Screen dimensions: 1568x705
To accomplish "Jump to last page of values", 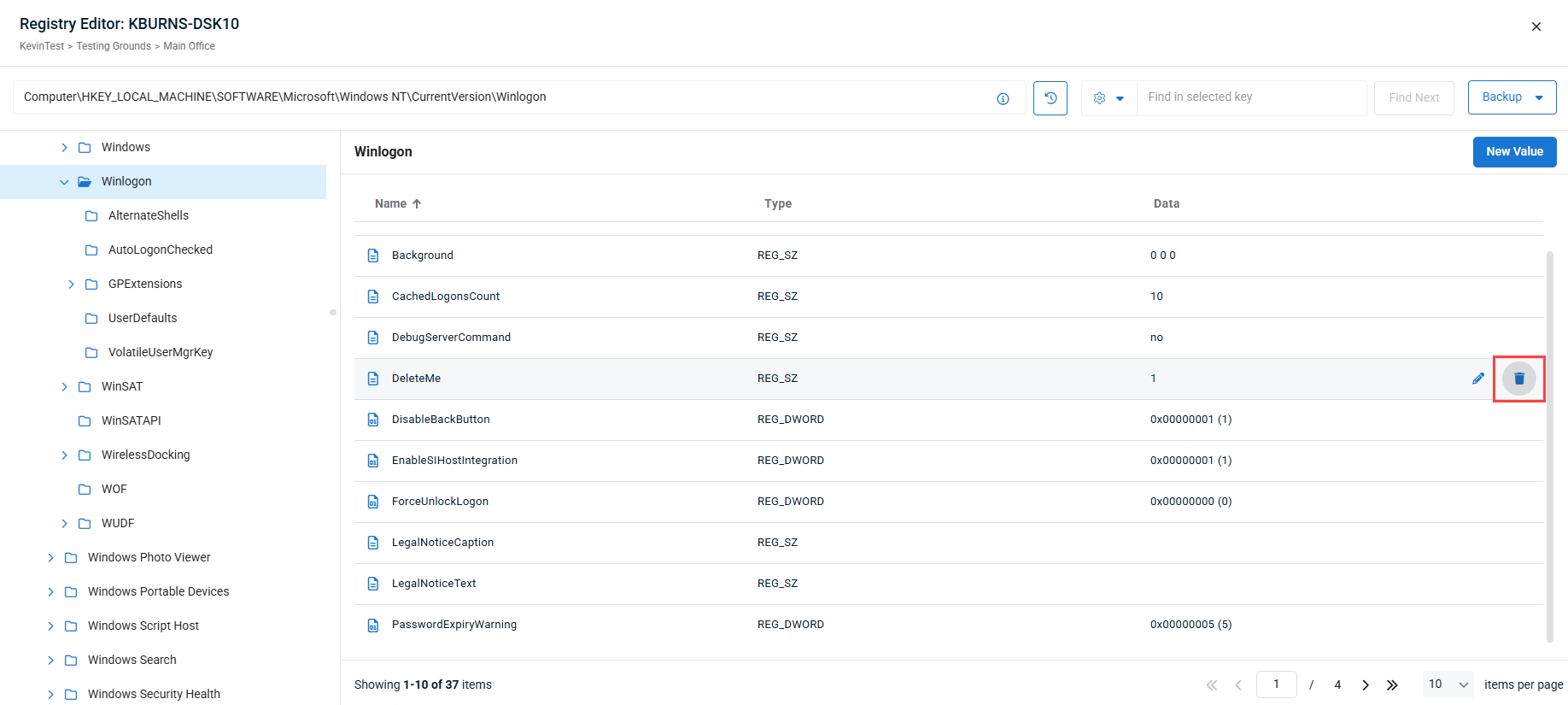I will (x=1392, y=684).
